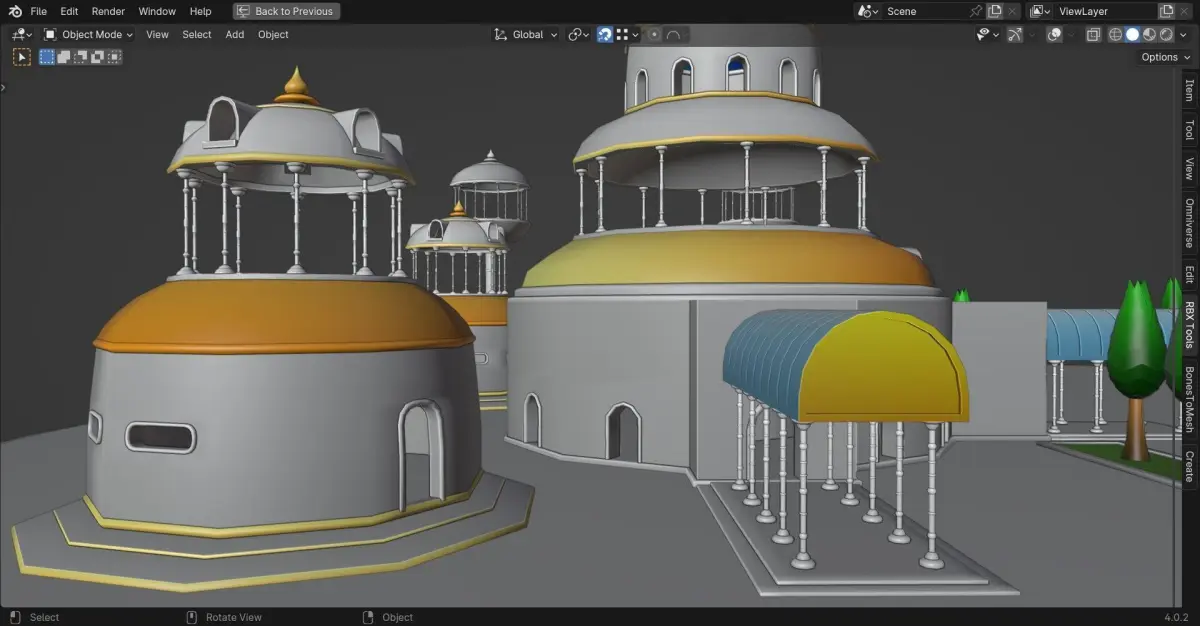Create new scene with copy icon
Viewport: 1200px width, 626px height.
(x=995, y=11)
